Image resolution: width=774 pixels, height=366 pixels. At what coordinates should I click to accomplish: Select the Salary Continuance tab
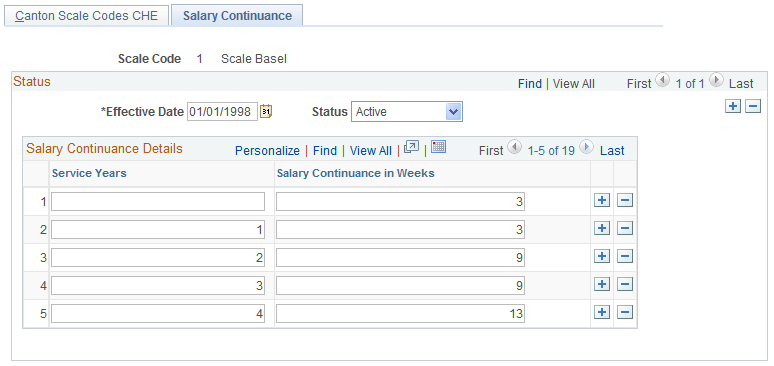point(237,15)
